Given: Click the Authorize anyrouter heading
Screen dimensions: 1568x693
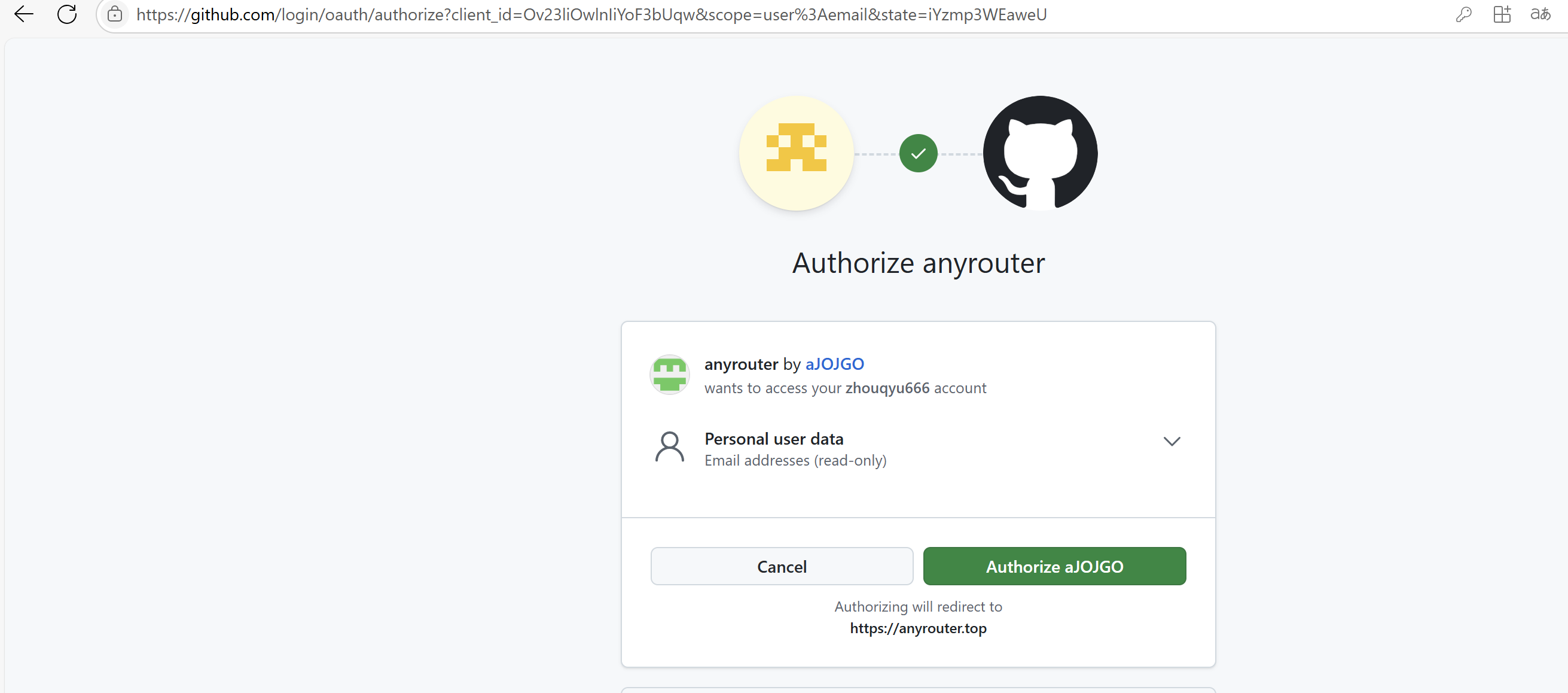Looking at the screenshot, I should 918,263.
